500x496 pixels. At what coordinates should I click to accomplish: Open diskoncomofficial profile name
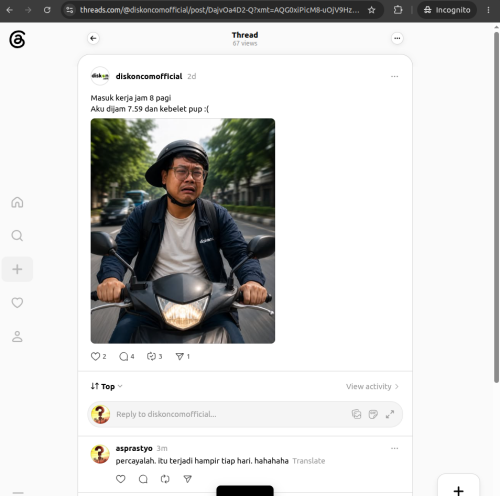click(149, 76)
